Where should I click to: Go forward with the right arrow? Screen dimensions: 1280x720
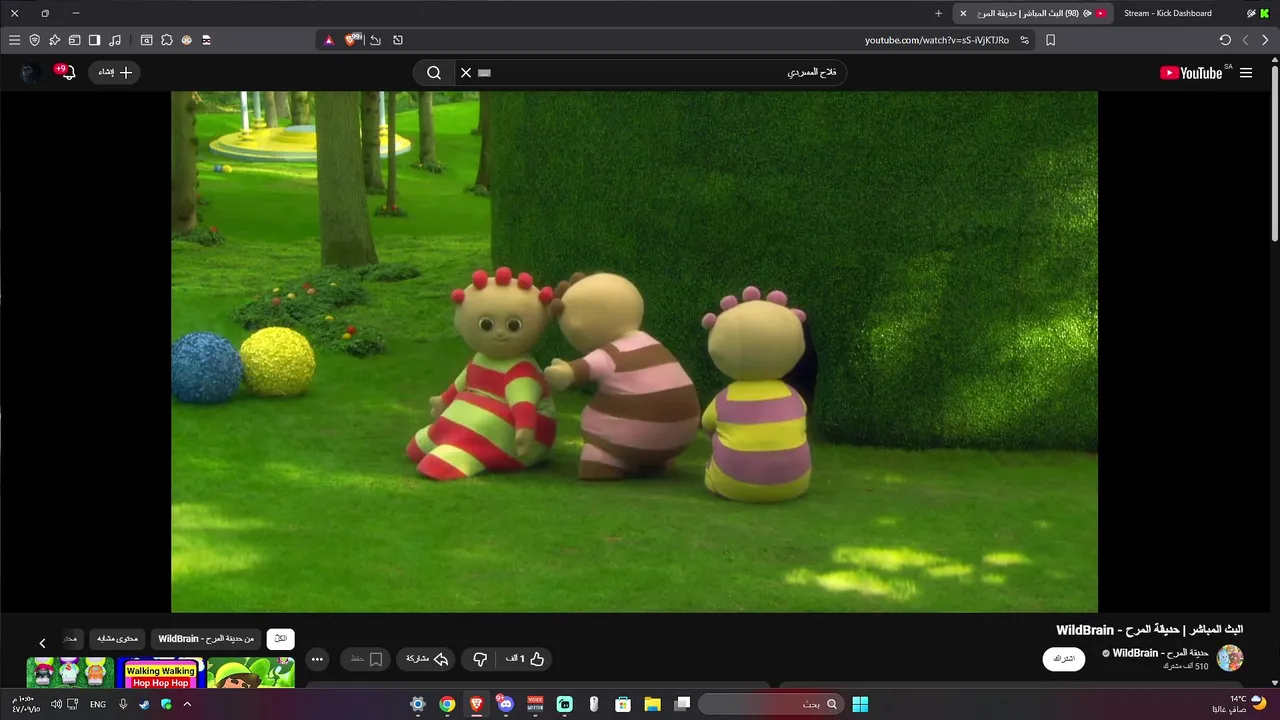coord(1265,40)
